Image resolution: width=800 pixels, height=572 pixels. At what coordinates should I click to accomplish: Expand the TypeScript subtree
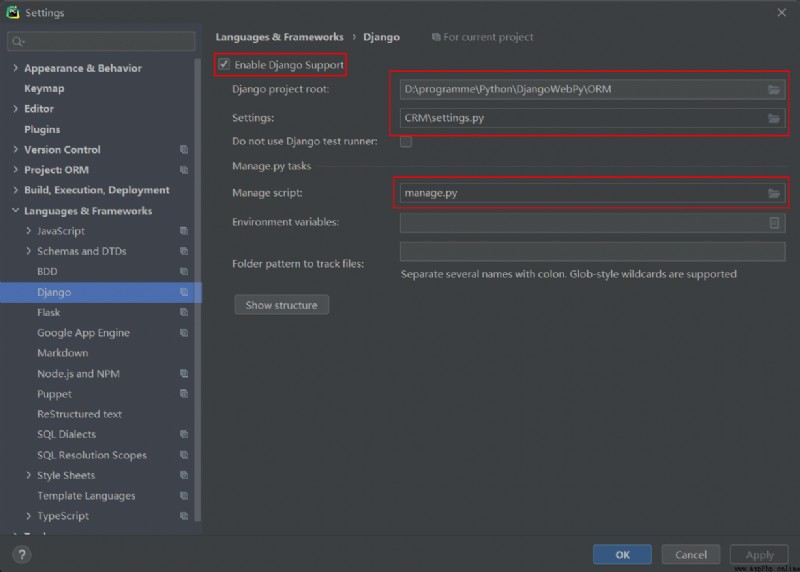[x=29, y=516]
